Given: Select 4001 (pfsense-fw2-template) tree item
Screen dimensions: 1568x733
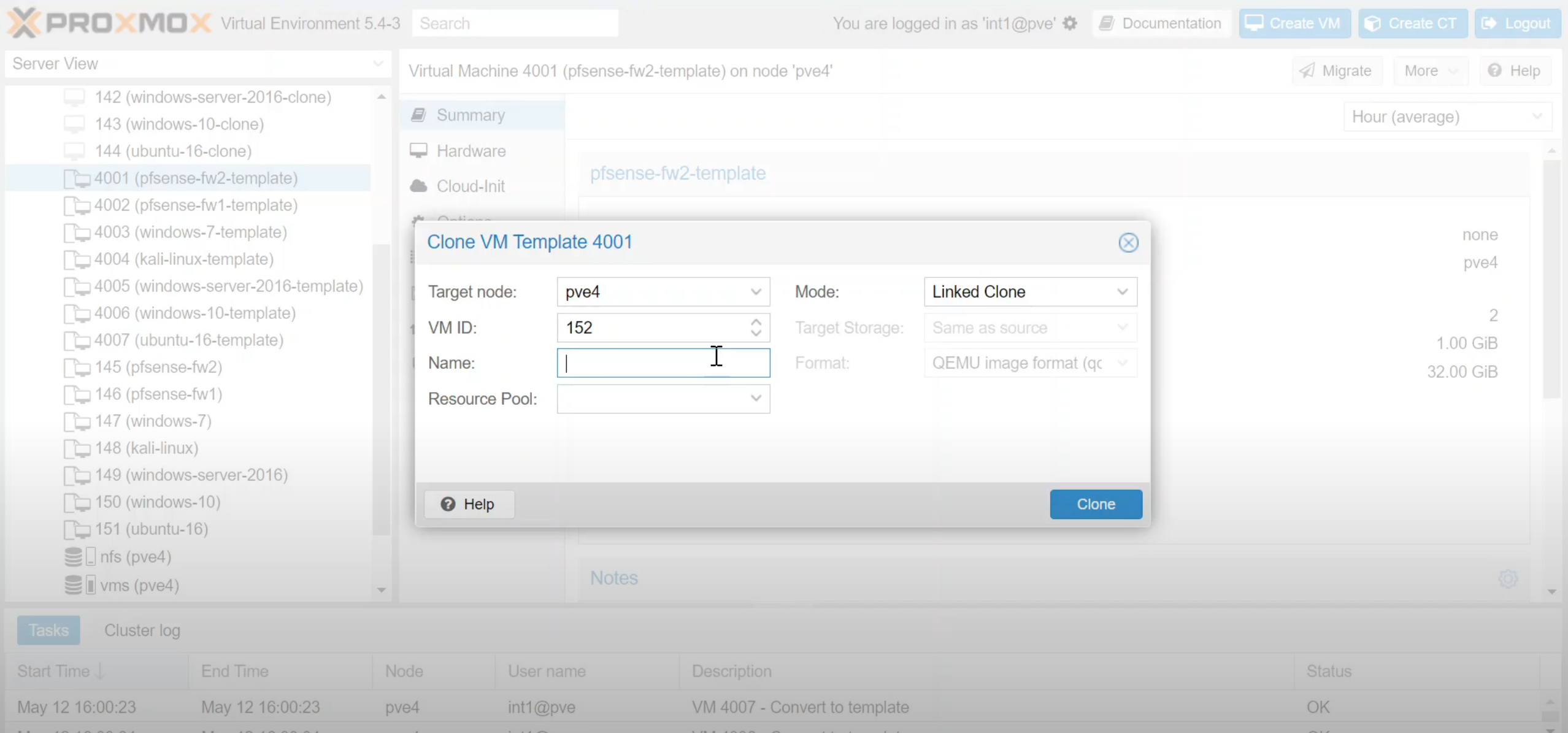Looking at the screenshot, I should pyautogui.click(x=188, y=178).
